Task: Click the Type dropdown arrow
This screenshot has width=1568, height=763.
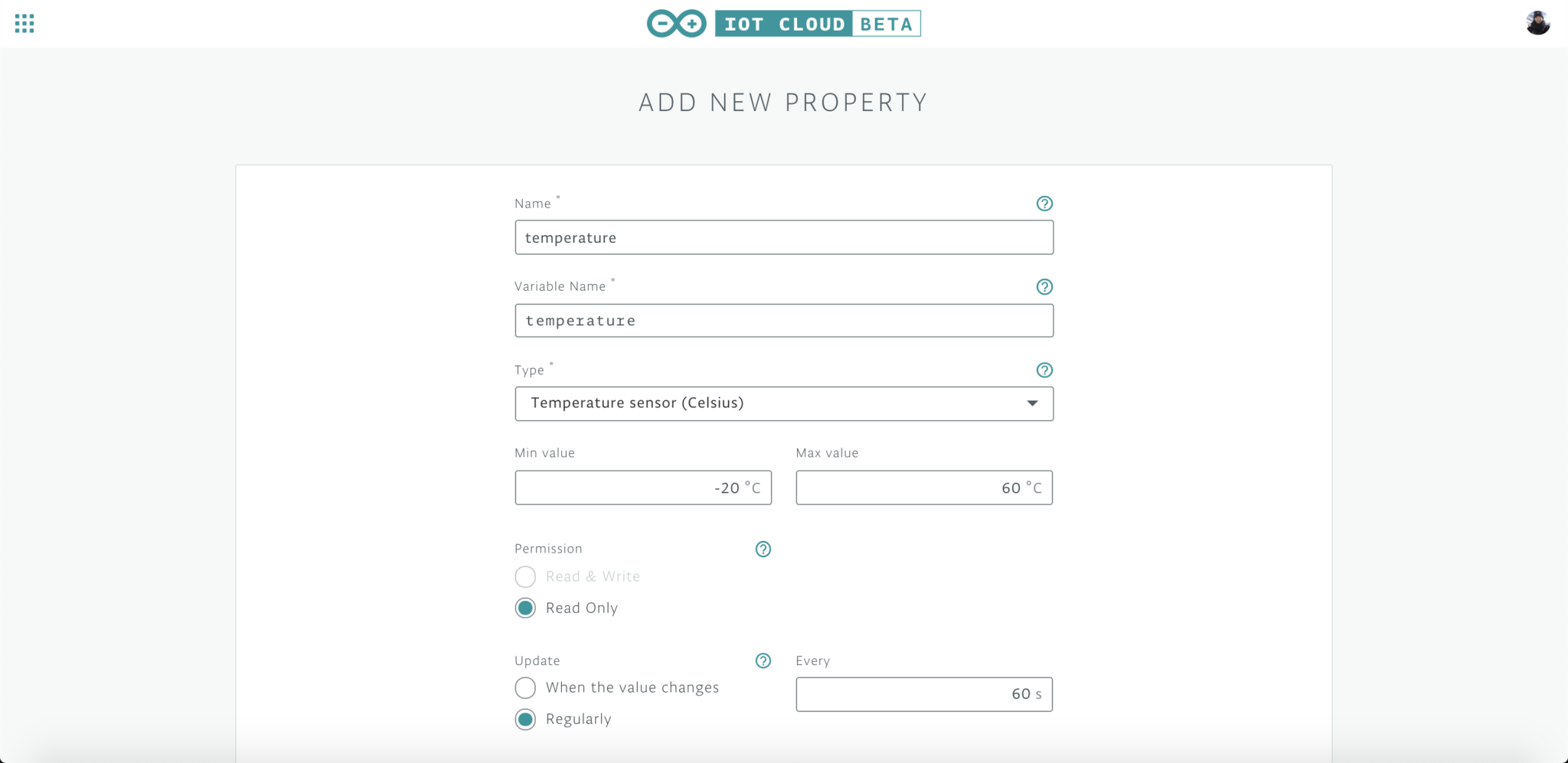Action: click(1032, 404)
